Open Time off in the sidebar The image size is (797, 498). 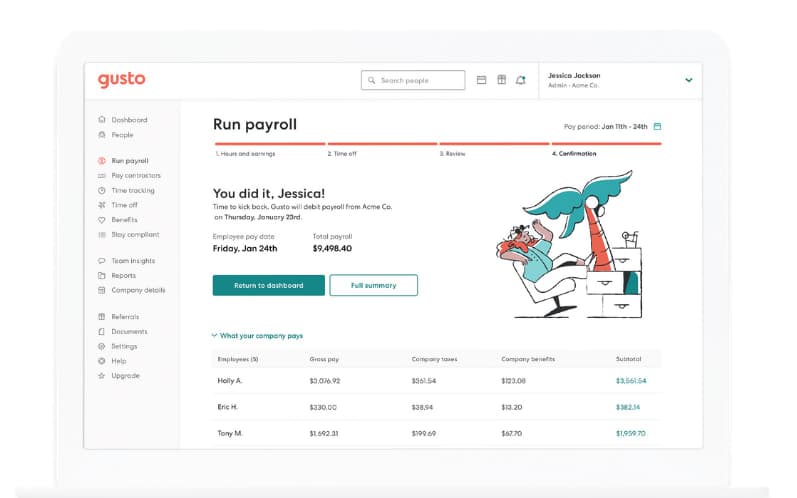coord(125,205)
